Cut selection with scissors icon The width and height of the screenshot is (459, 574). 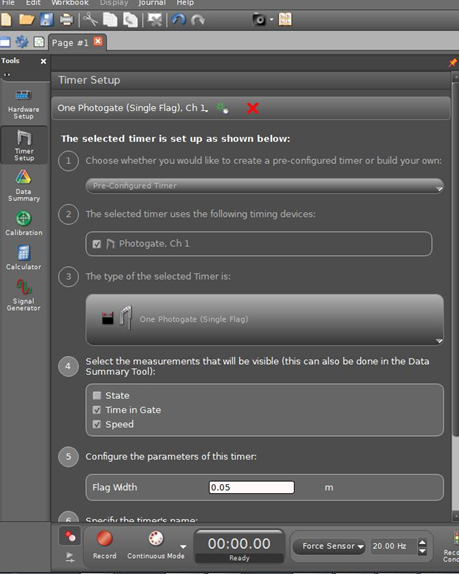click(x=90, y=19)
